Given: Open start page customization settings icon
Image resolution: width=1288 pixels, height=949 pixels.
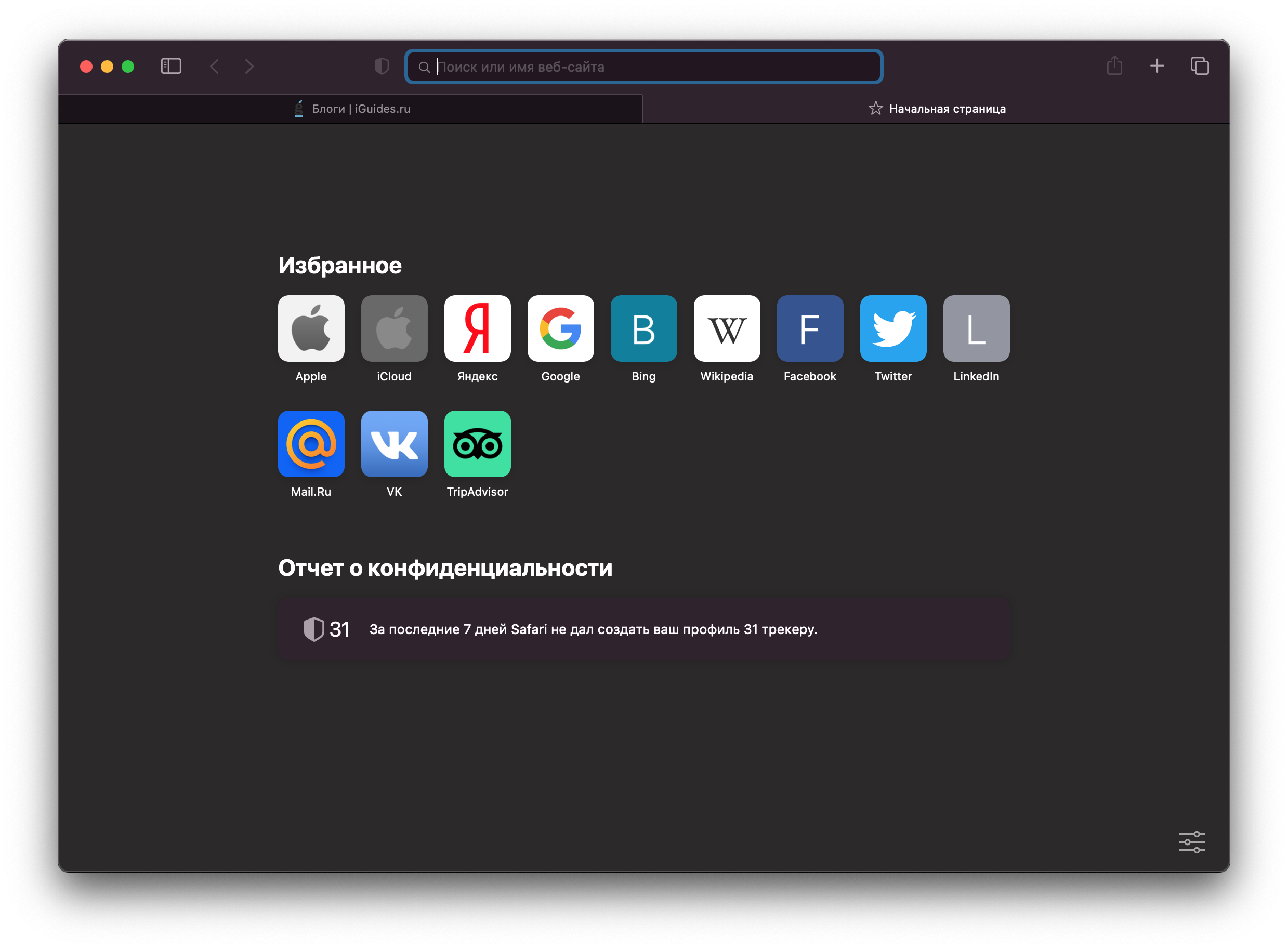Looking at the screenshot, I should 1191,842.
